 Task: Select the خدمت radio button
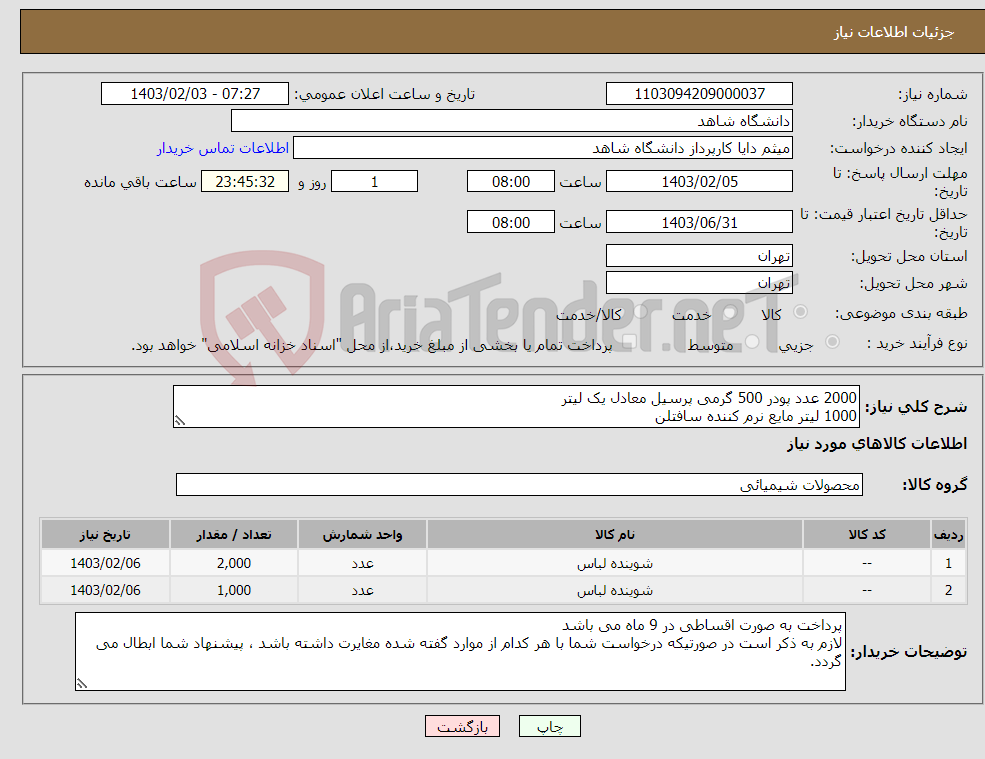pyautogui.click(x=730, y=312)
